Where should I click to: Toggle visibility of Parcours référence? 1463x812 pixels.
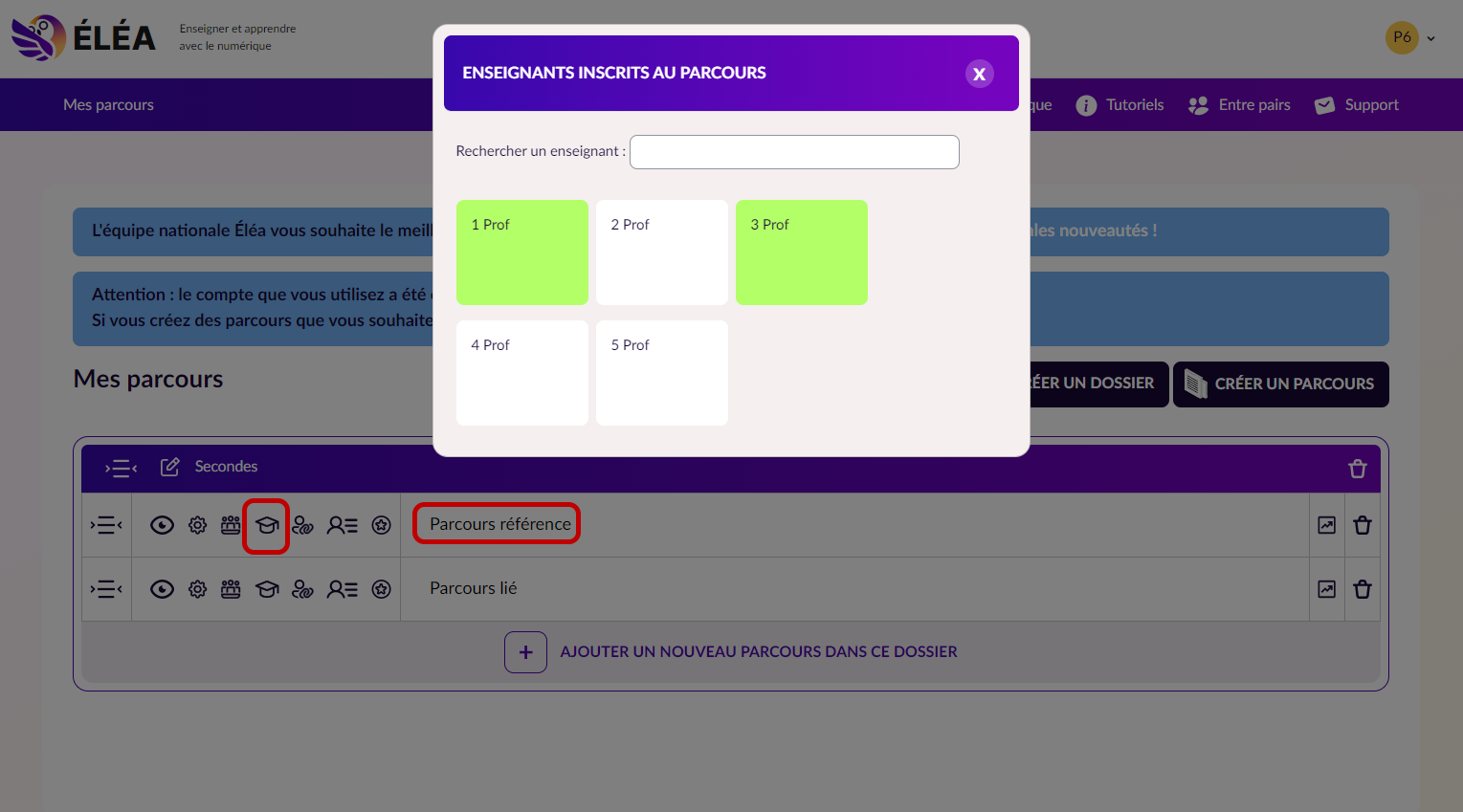click(162, 525)
